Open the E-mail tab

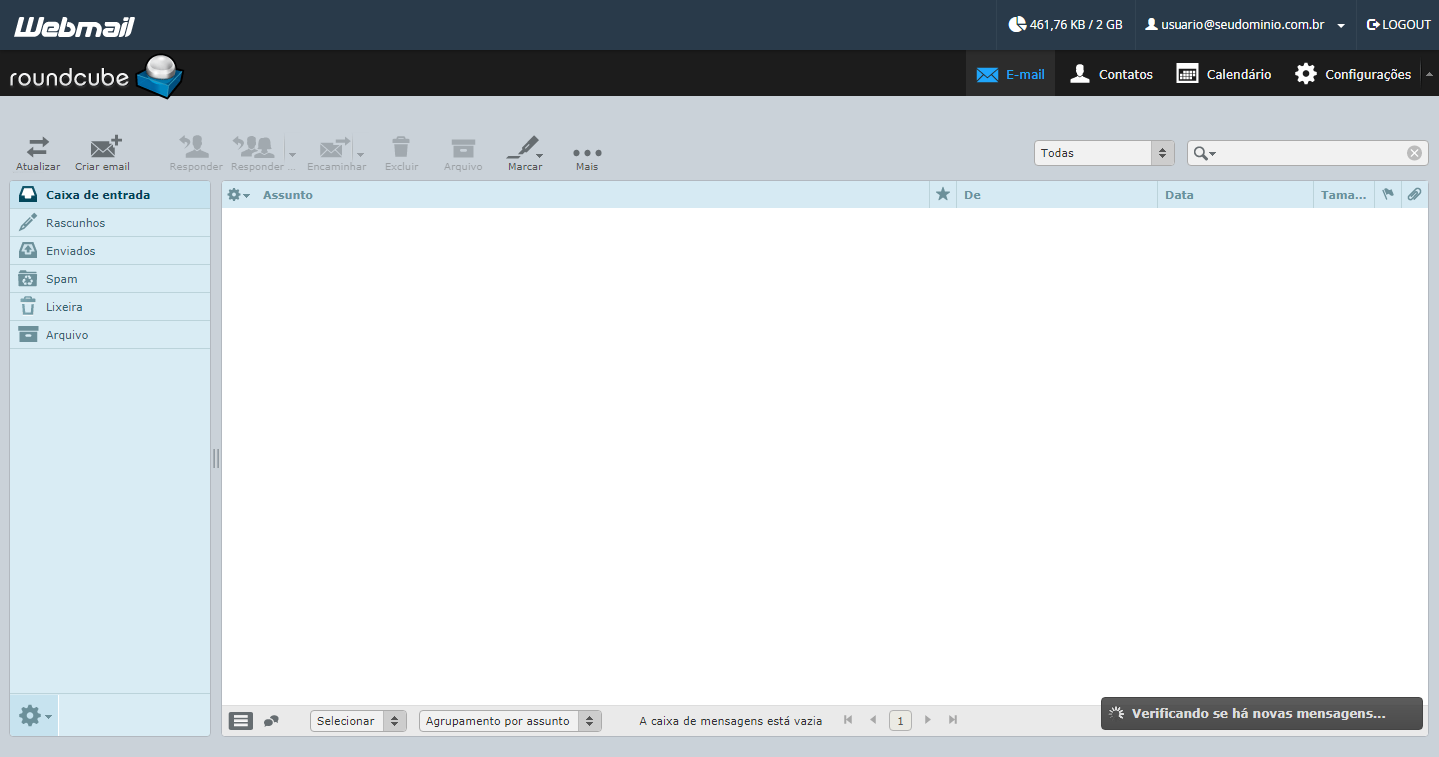click(x=1010, y=74)
